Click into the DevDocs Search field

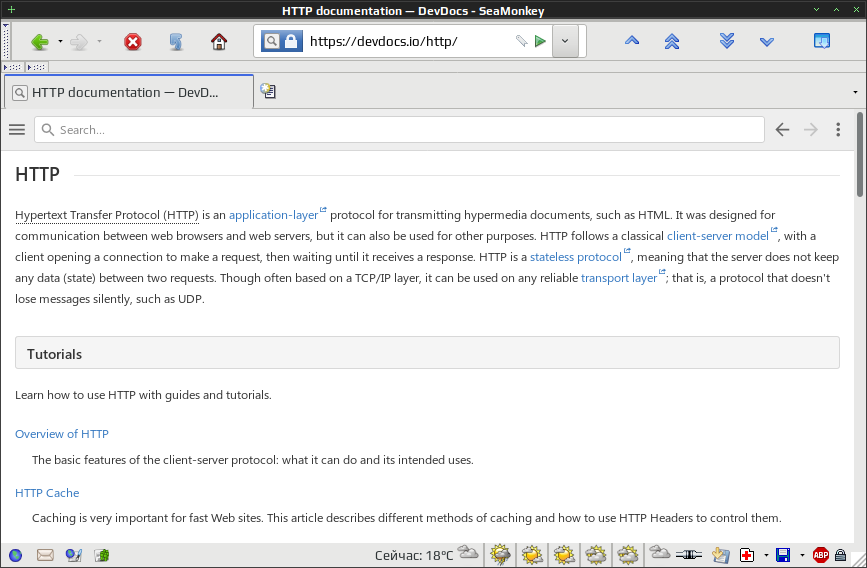(399, 129)
